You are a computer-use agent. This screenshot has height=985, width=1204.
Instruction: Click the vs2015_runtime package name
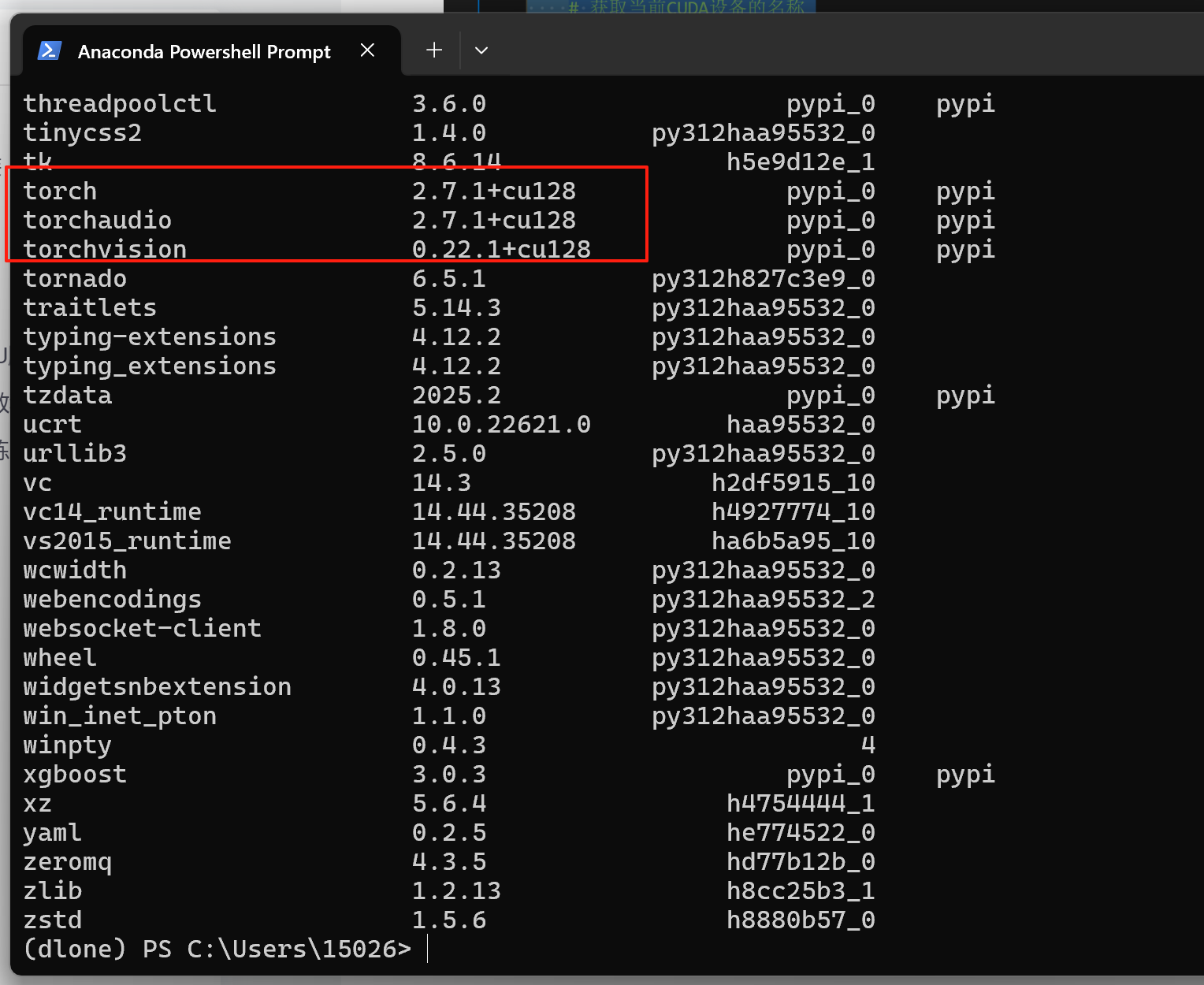point(128,541)
